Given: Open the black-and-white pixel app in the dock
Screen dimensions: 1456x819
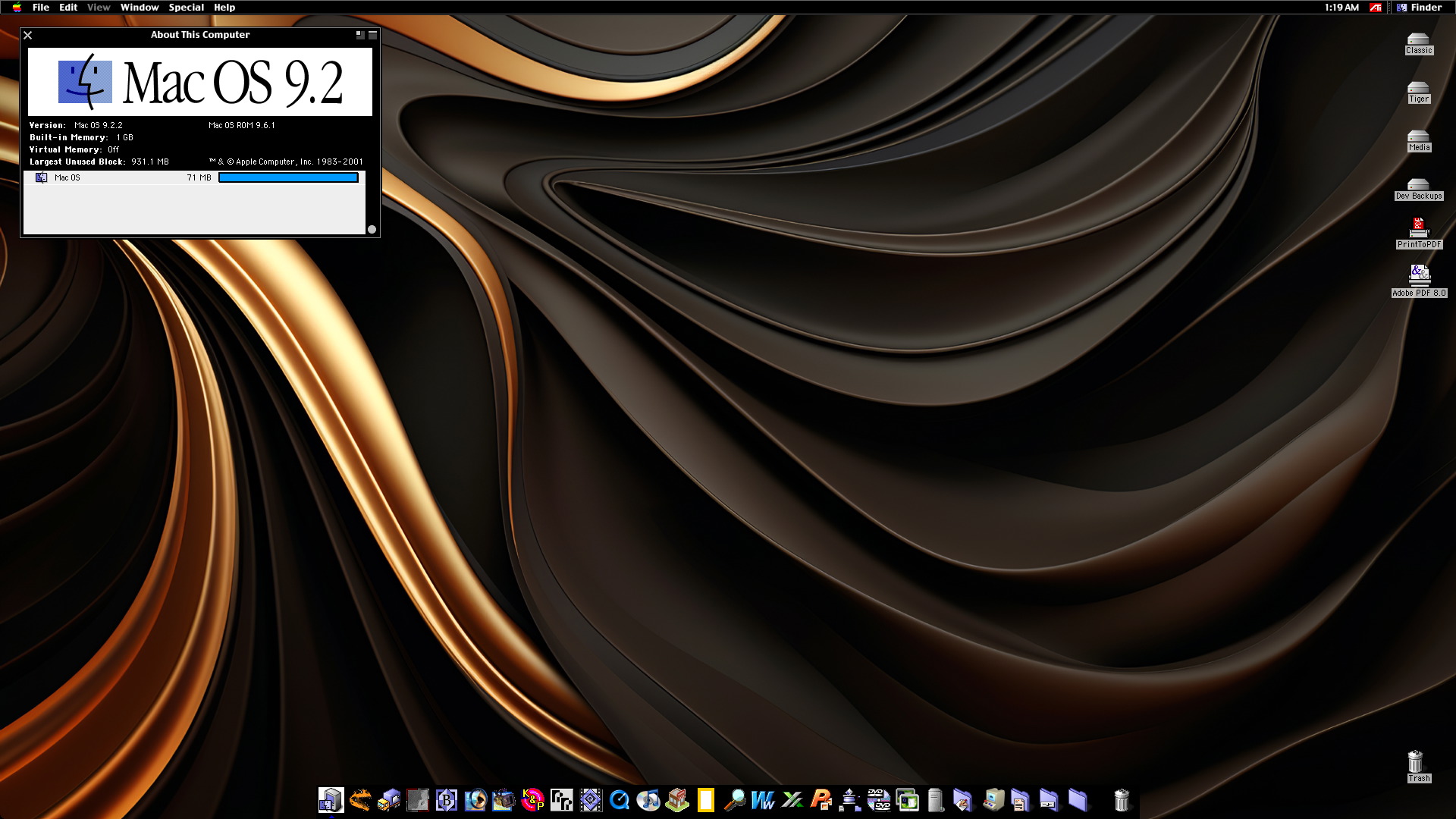Looking at the screenshot, I should (562, 800).
